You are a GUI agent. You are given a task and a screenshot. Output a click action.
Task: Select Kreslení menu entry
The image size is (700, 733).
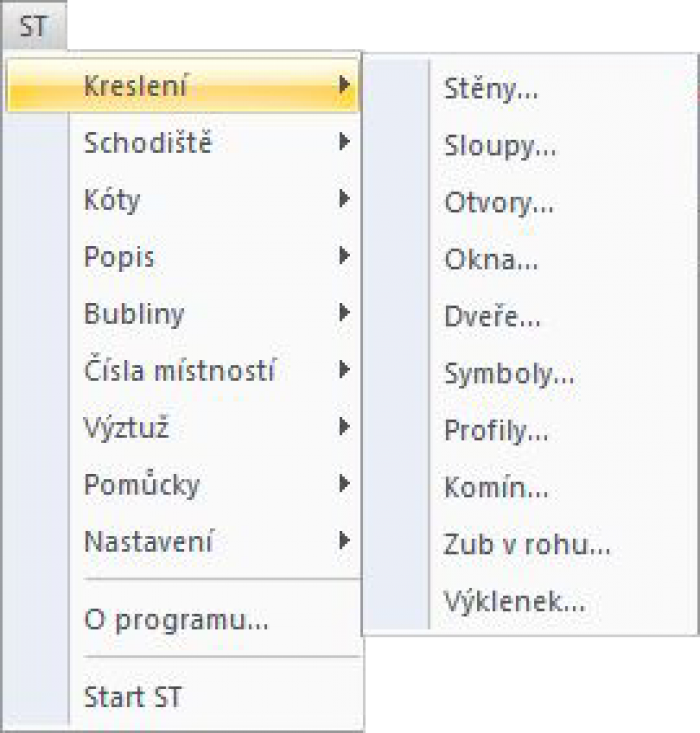[135, 85]
